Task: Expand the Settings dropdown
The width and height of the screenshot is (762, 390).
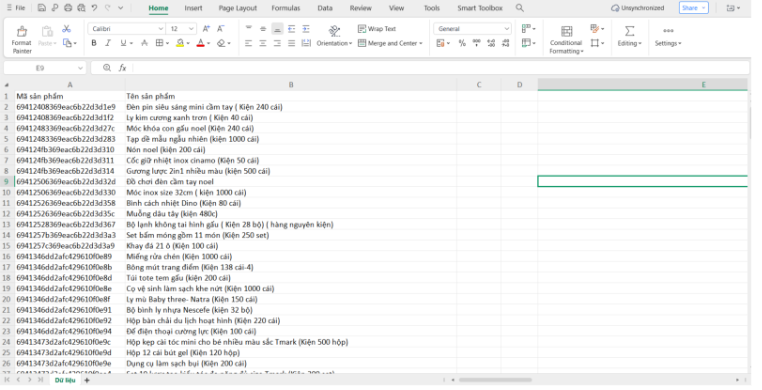Action: click(x=680, y=44)
